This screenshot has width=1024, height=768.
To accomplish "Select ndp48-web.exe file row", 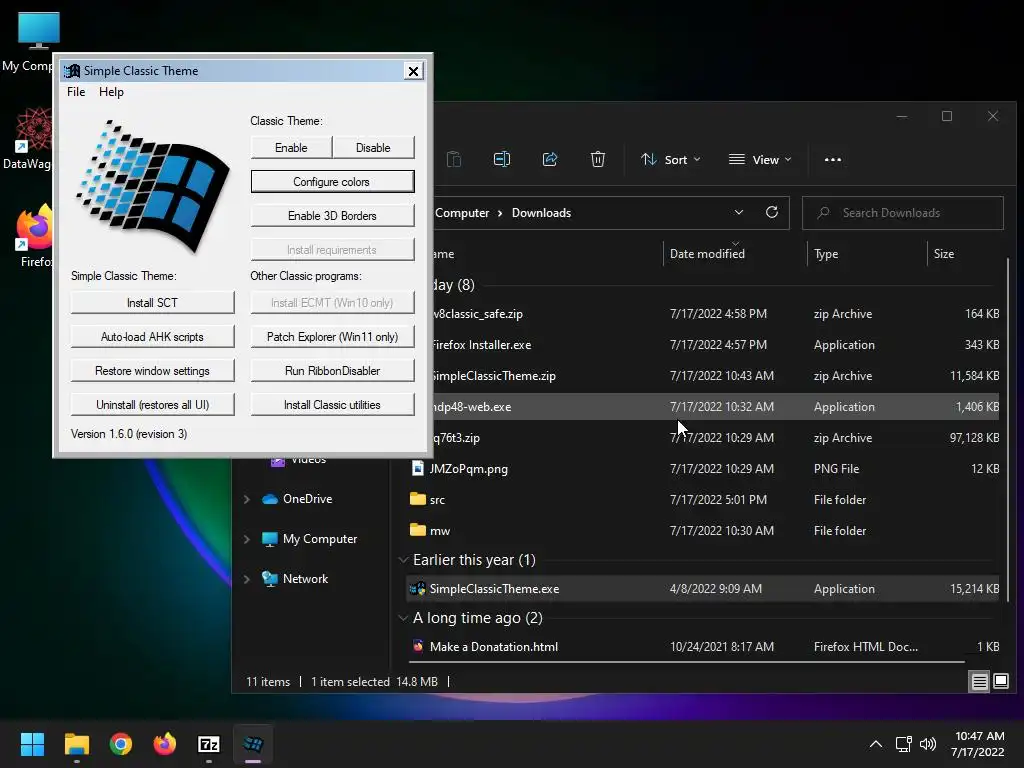I will click(x=715, y=406).
